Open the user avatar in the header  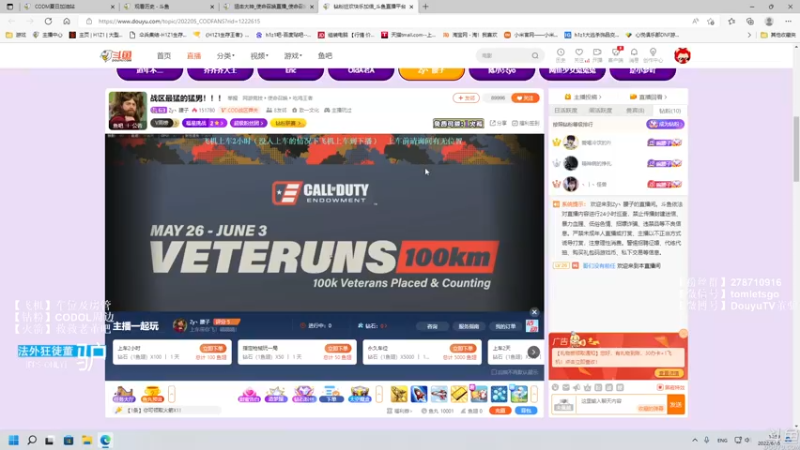[682, 56]
